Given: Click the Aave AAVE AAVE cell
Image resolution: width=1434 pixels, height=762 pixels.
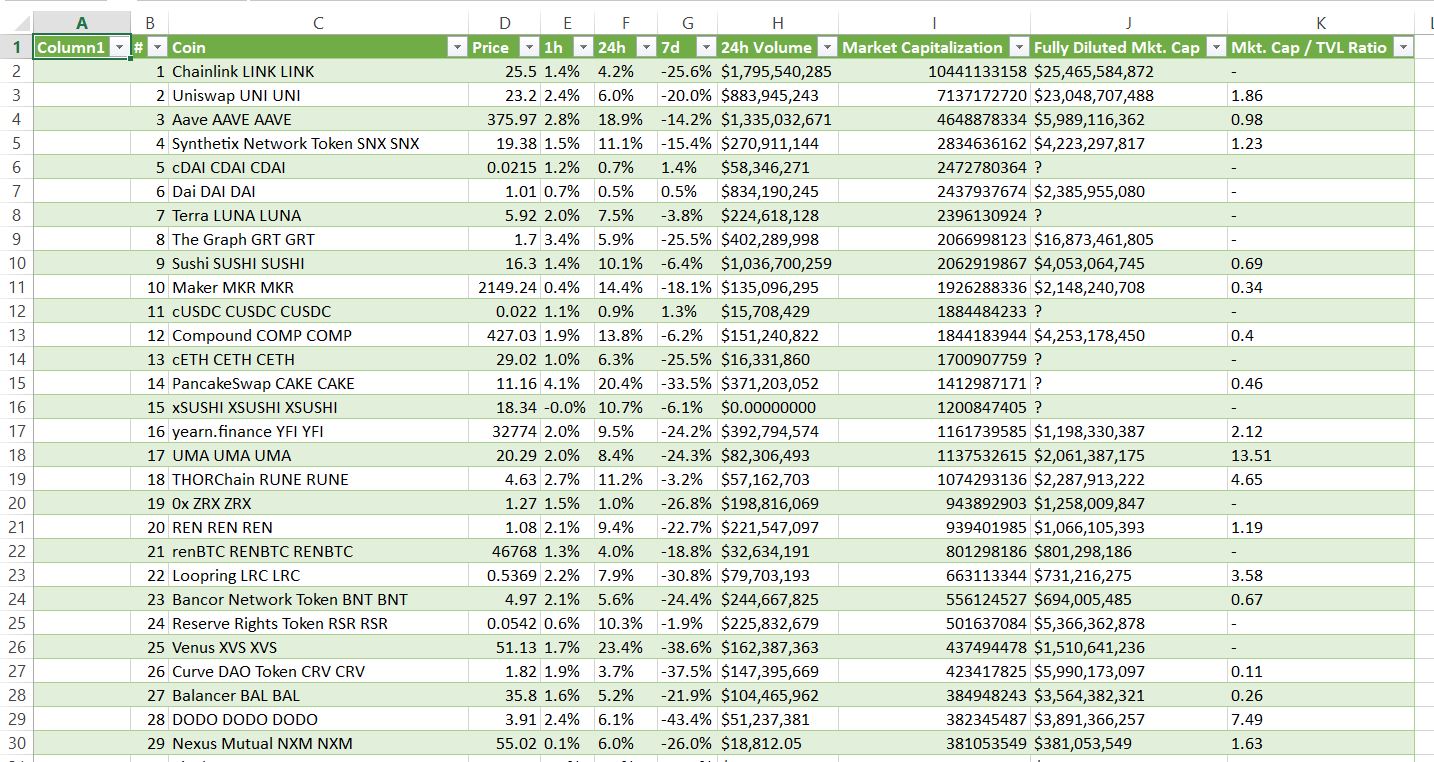Looking at the screenshot, I should coord(318,119).
